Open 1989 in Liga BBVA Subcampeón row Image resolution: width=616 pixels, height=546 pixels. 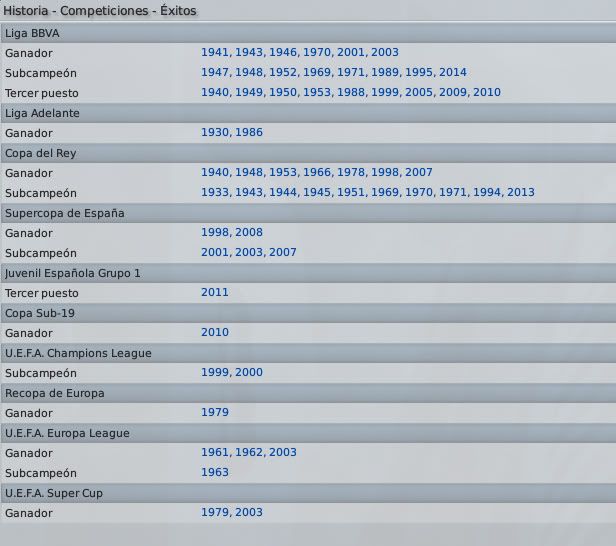[385, 72]
